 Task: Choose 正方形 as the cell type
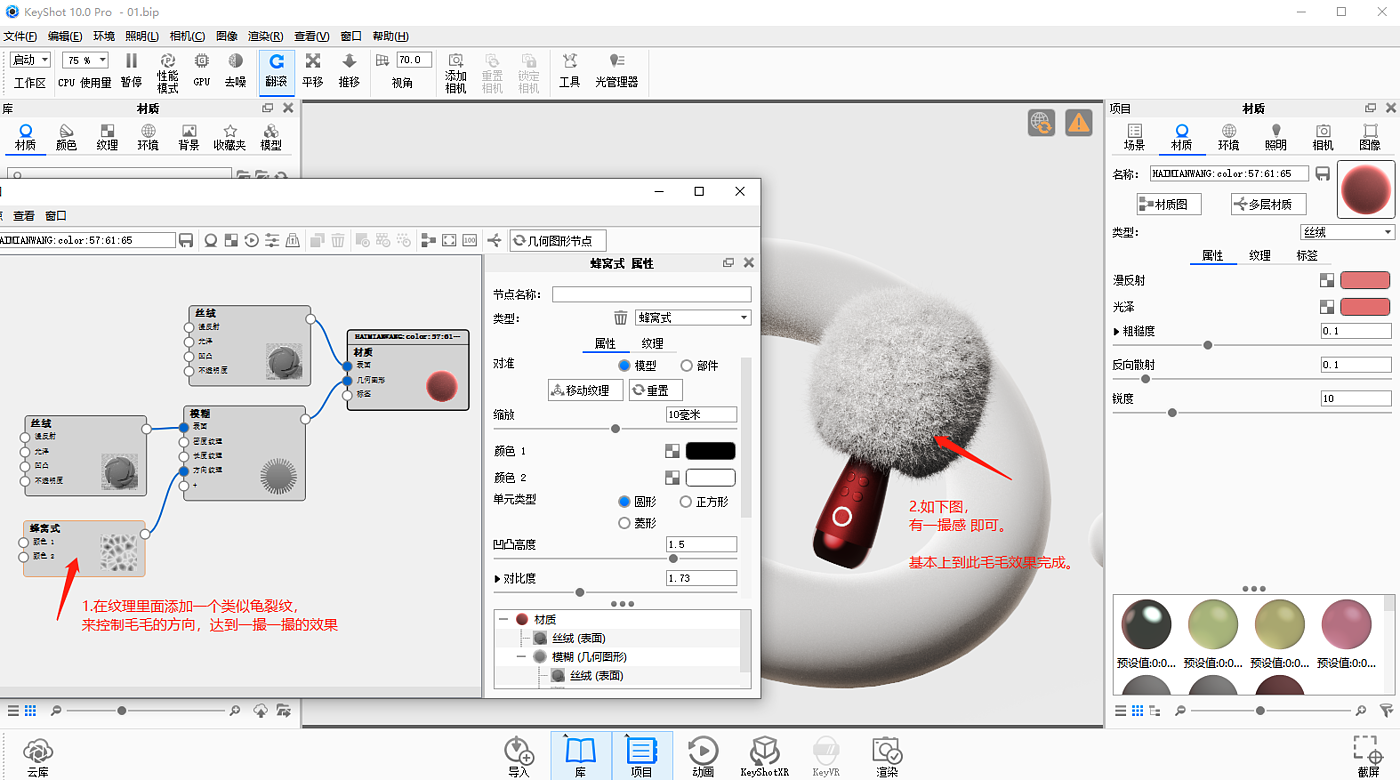(x=686, y=501)
